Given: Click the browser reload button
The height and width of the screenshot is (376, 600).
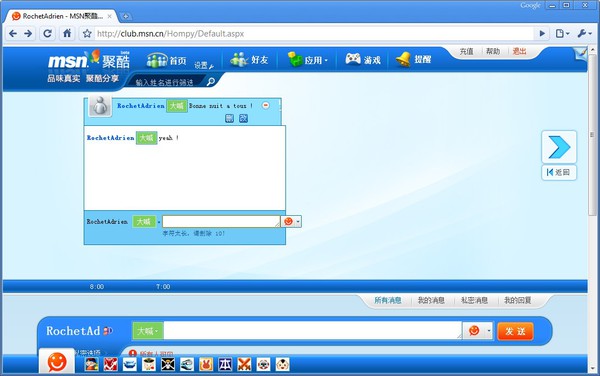Looking at the screenshot, I should pos(47,34).
